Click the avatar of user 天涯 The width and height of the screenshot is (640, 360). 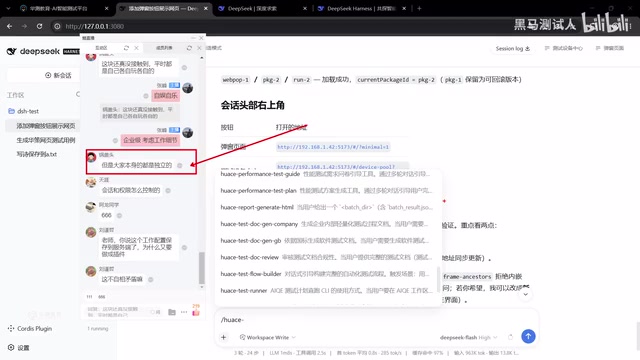[x=91, y=182]
